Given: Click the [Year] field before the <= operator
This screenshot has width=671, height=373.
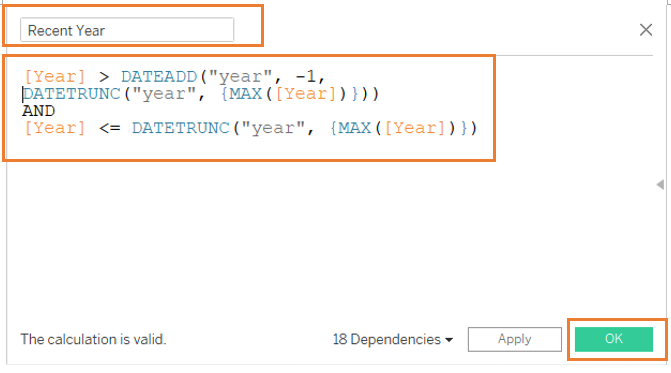Looking at the screenshot, I should (x=55, y=128).
